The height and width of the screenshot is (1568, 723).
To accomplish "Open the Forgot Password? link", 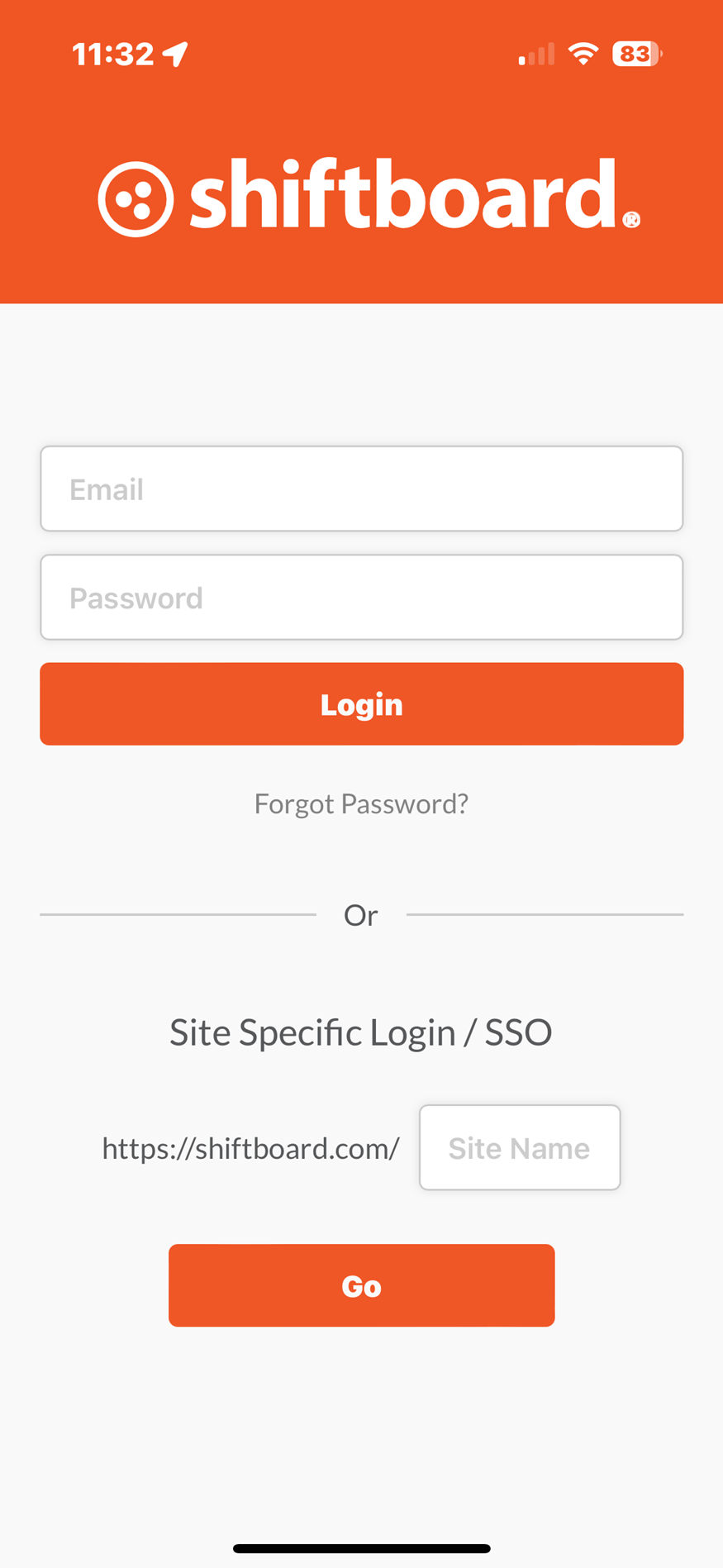I will (x=361, y=804).
